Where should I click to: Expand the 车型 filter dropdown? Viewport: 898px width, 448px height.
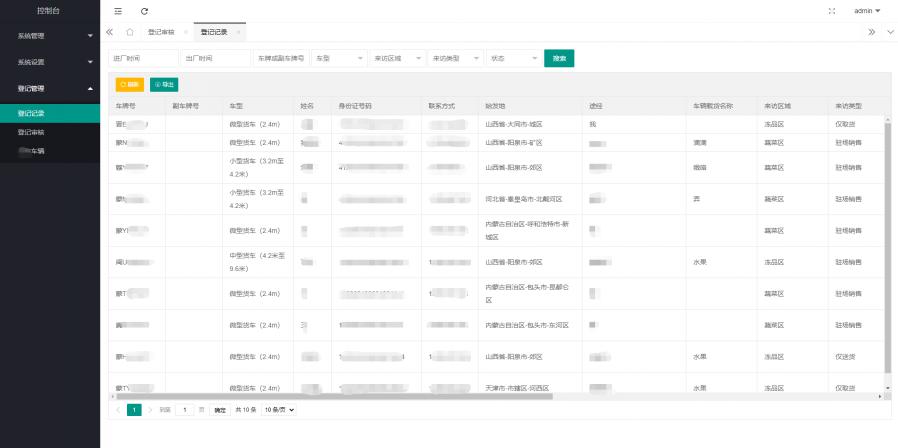tap(339, 59)
